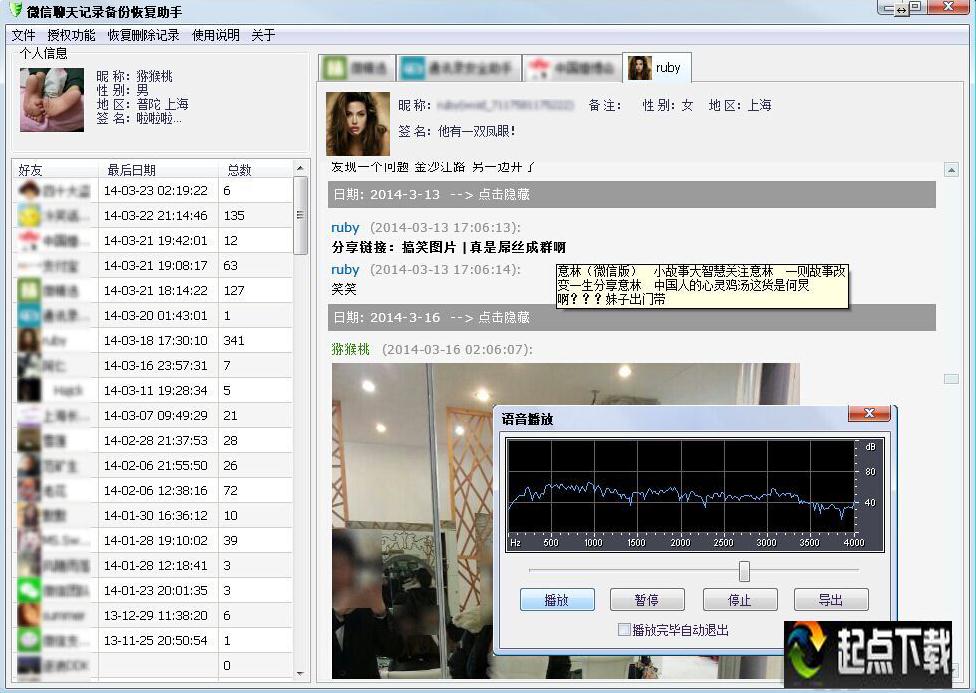976x693 pixels.
Task: Collapse the 2014-3-16 date section header
Action: pos(631,318)
